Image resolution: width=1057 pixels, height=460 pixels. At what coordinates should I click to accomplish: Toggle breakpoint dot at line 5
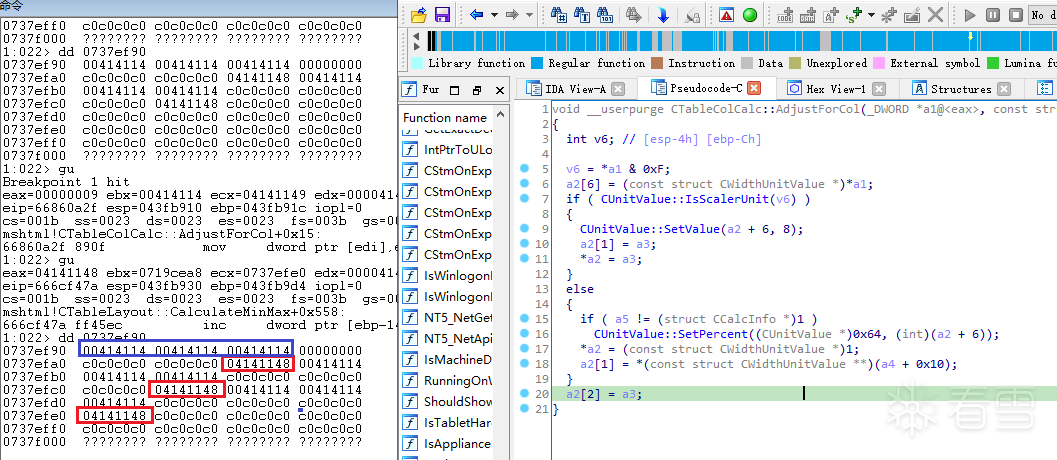[x=525, y=169]
